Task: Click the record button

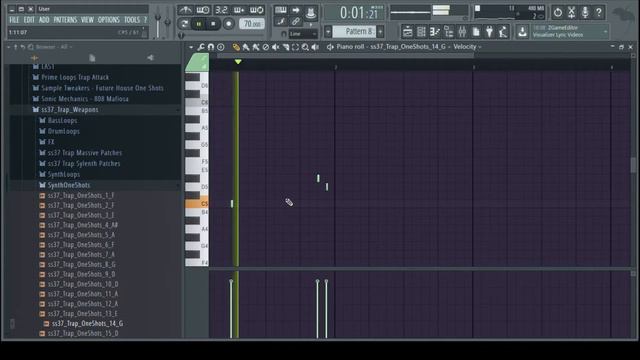Action: click(x=229, y=24)
